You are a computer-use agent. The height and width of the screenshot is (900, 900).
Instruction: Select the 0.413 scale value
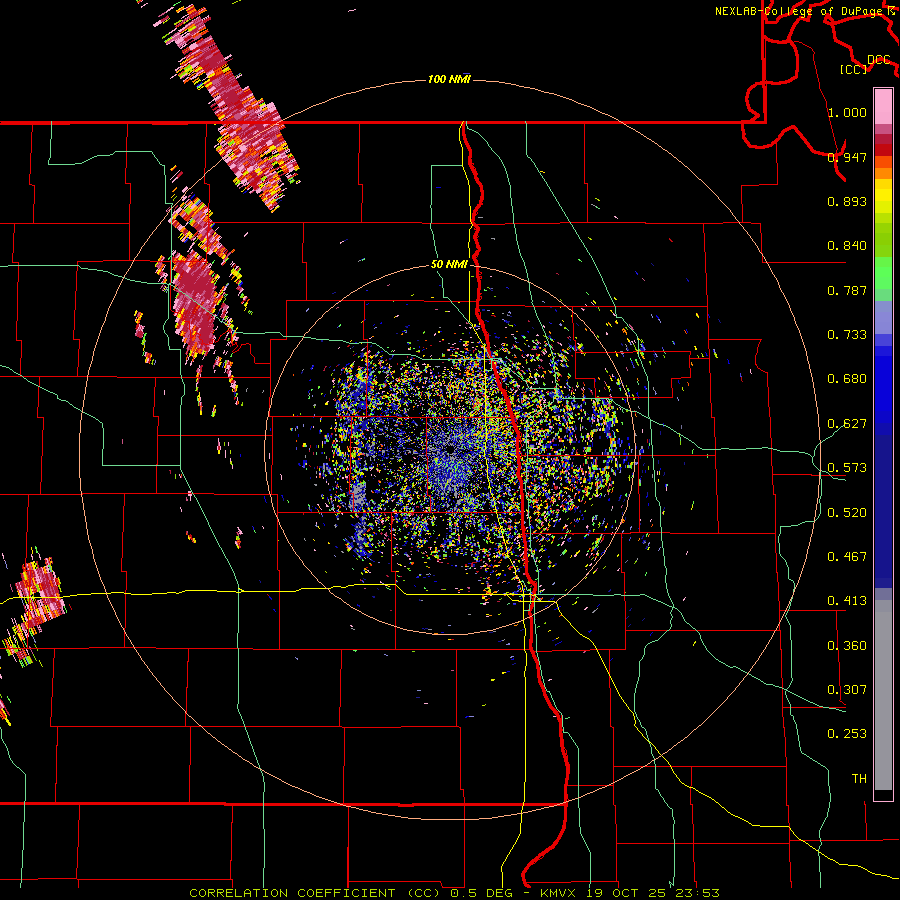pos(847,601)
